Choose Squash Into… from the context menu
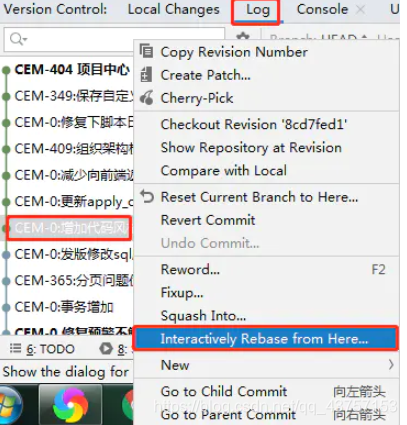Viewport: 407px width, 425px height. coord(203,316)
